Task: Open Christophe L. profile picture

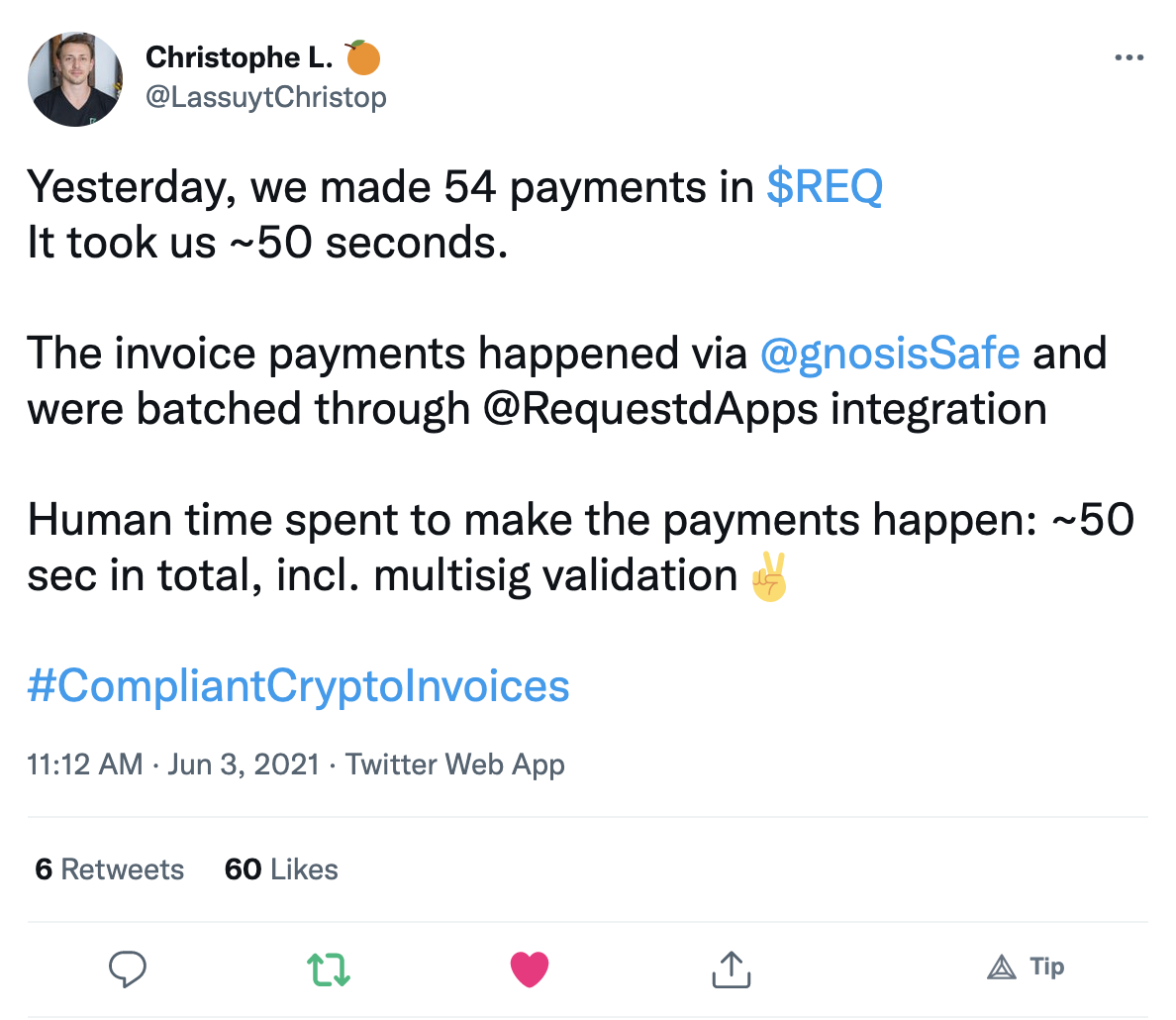Action: point(75,79)
